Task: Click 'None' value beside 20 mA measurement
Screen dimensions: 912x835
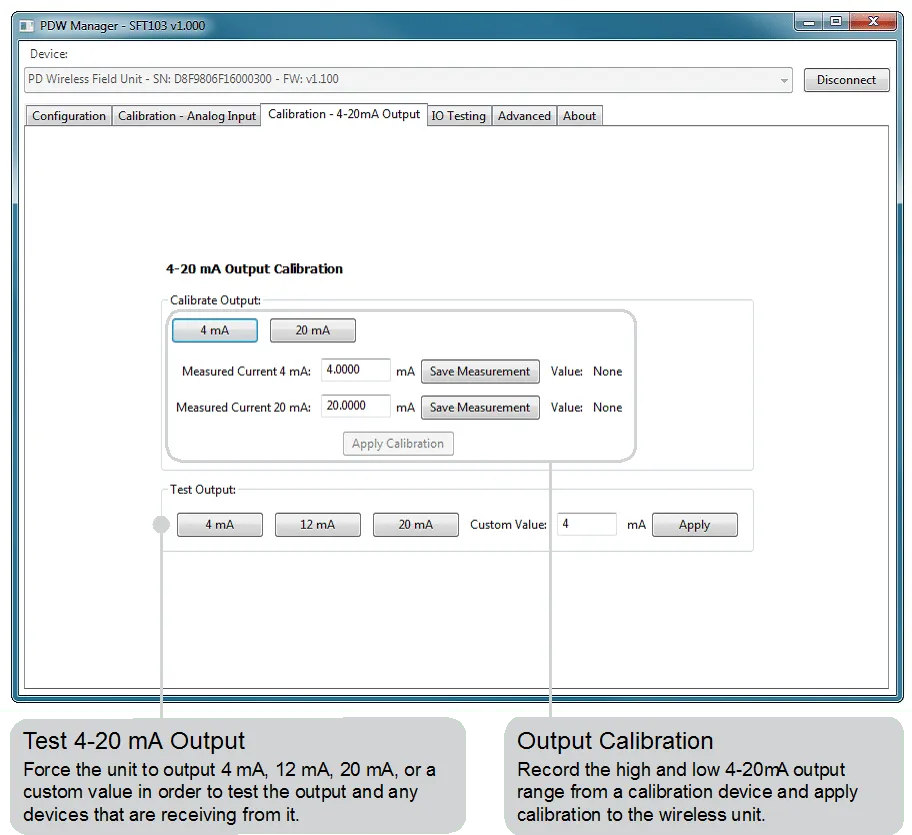Action: click(607, 408)
